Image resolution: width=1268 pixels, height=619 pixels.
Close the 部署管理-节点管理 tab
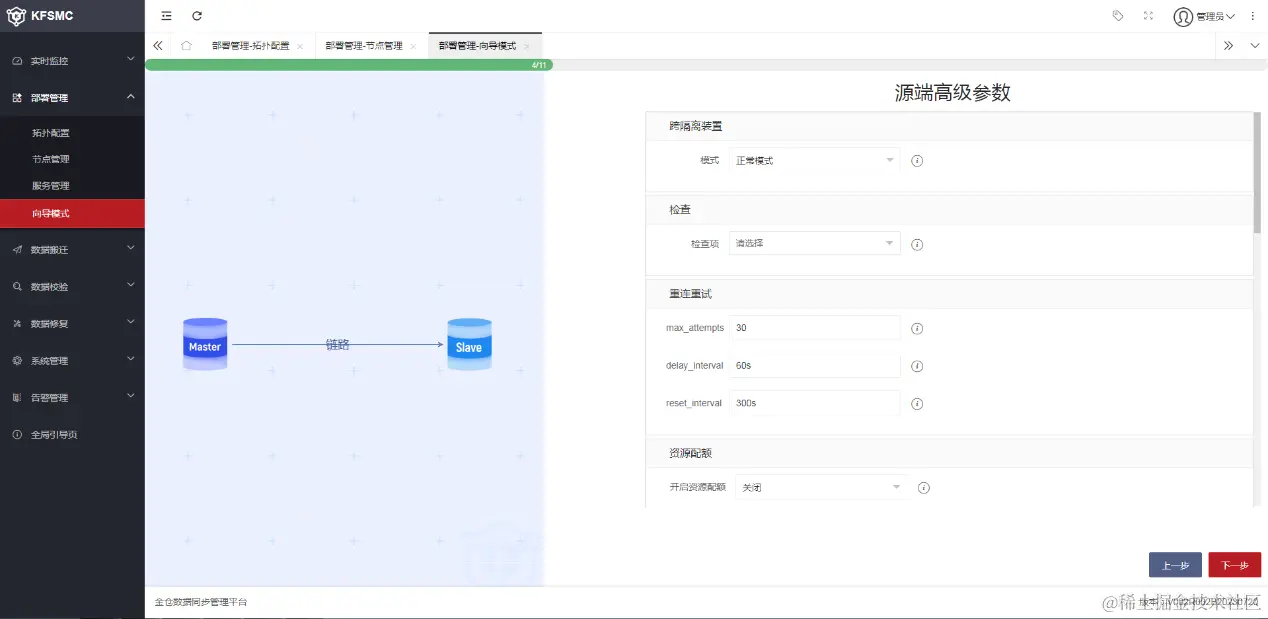[413, 46]
